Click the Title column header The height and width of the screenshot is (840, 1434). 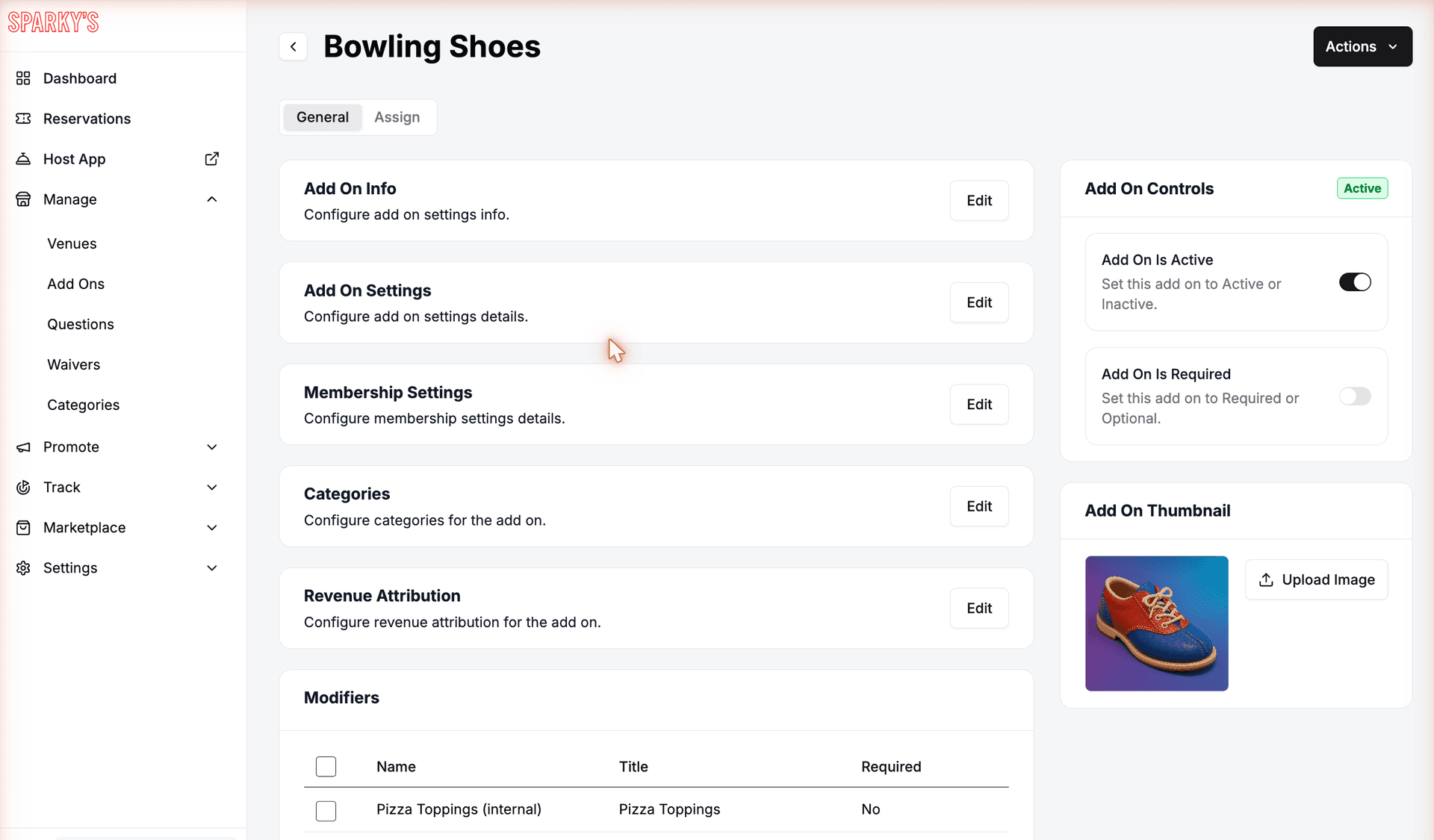pos(633,767)
